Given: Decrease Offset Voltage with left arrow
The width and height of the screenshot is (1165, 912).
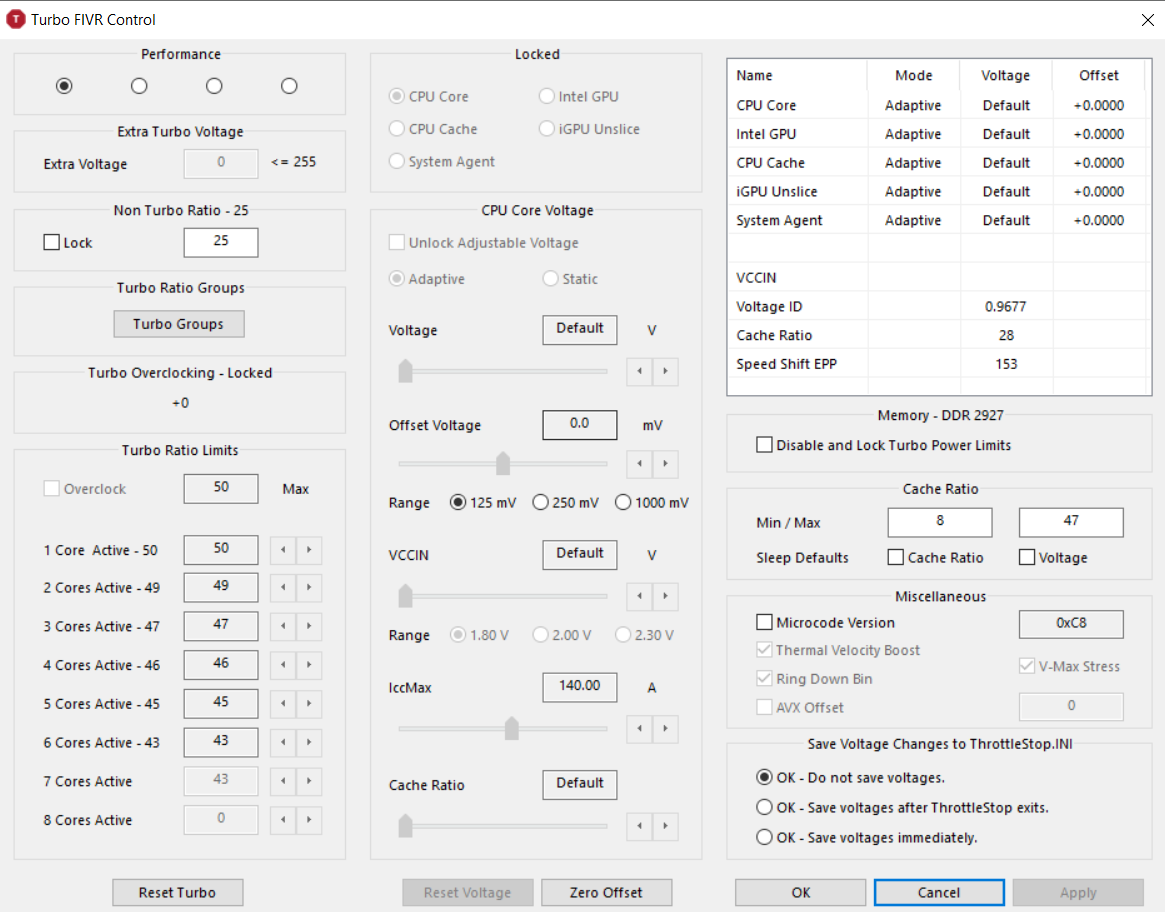Looking at the screenshot, I should [640, 463].
